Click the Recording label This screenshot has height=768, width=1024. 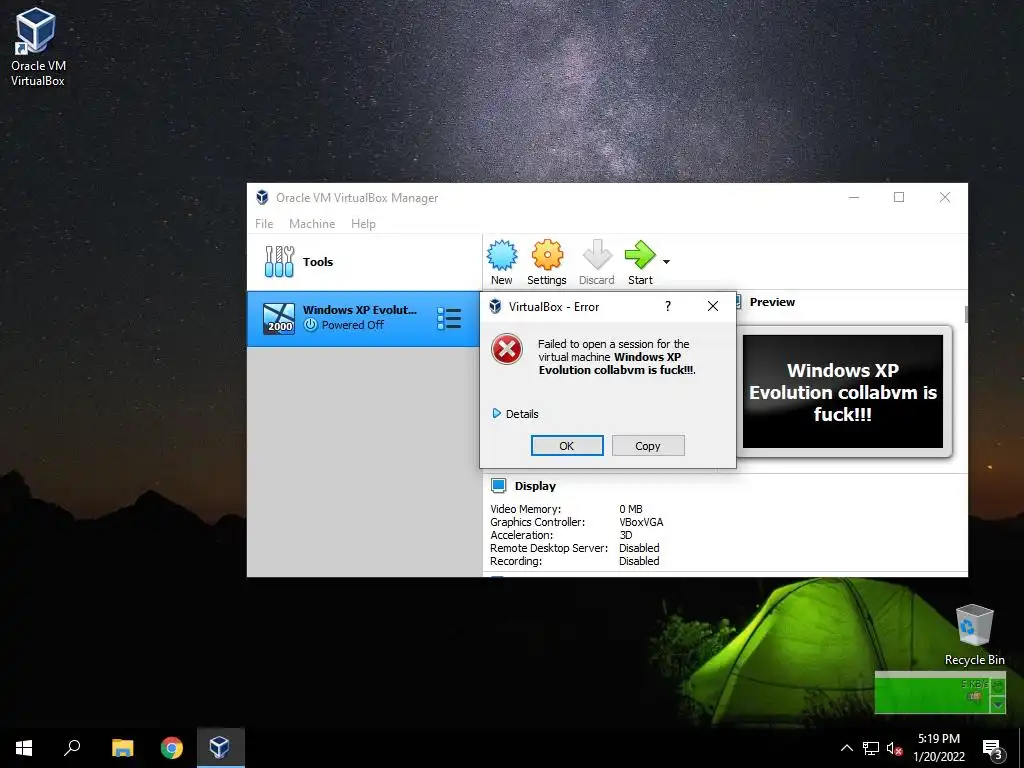coord(516,561)
